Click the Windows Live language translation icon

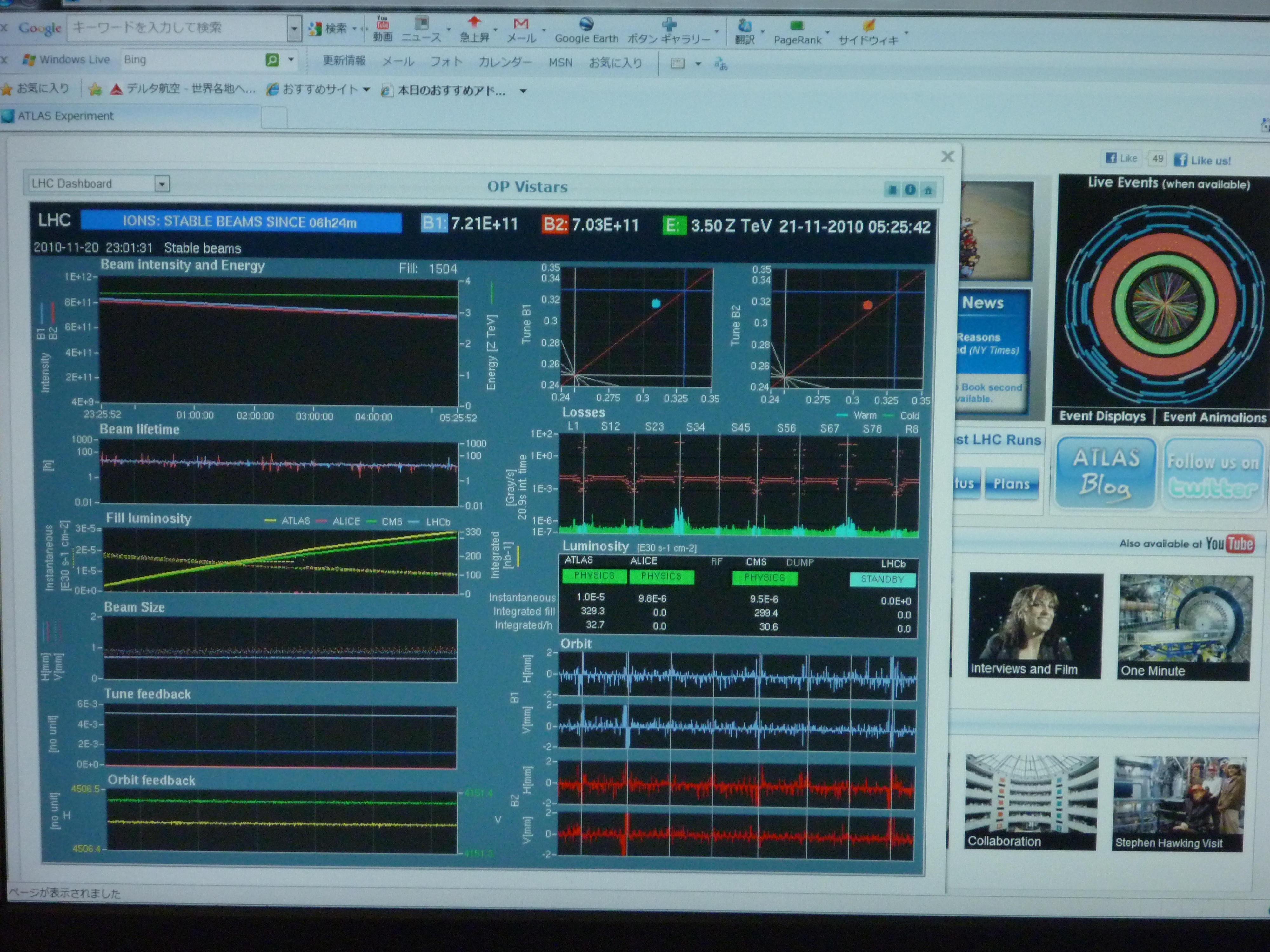[x=720, y=64]
